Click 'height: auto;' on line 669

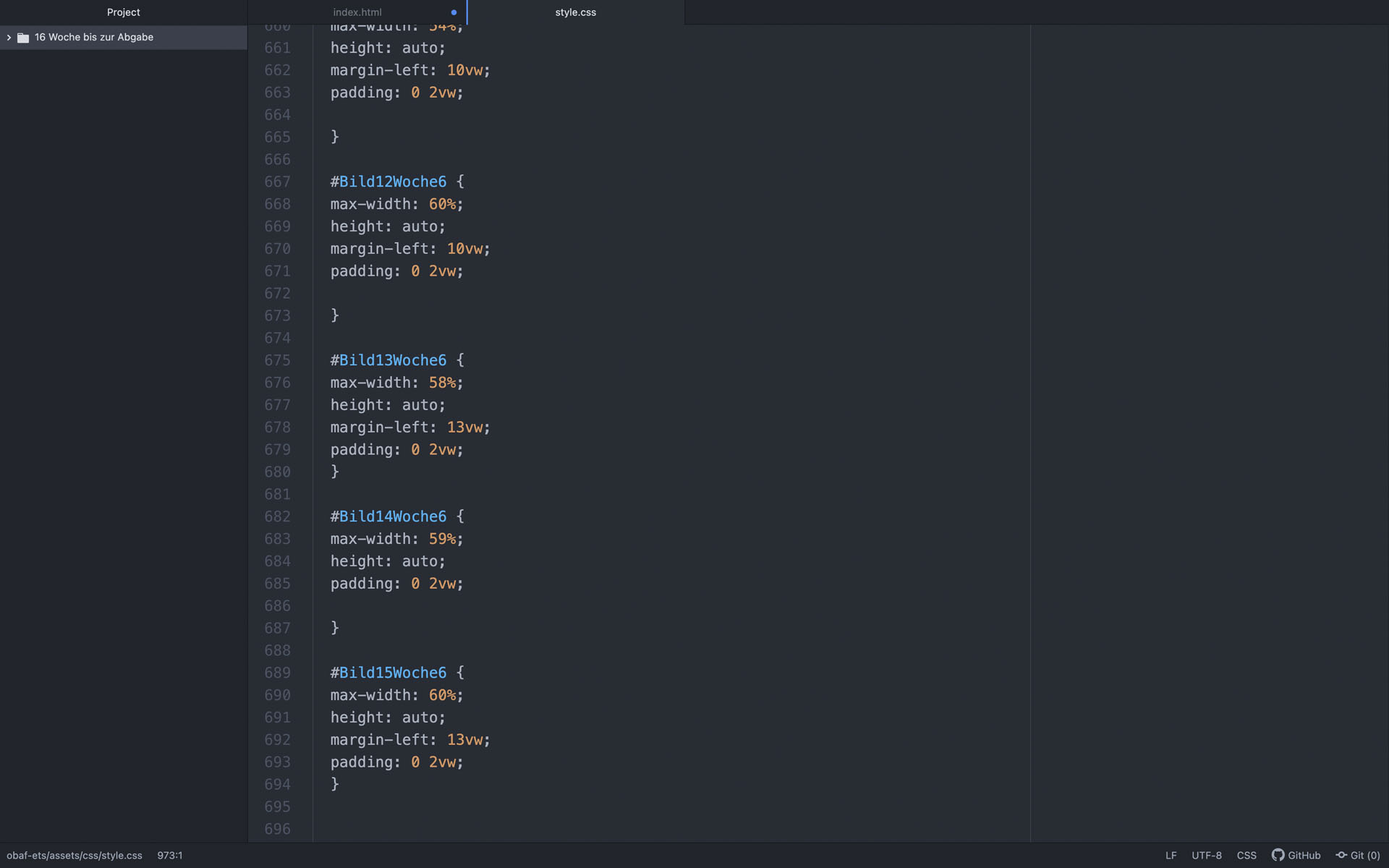(388, 226)
